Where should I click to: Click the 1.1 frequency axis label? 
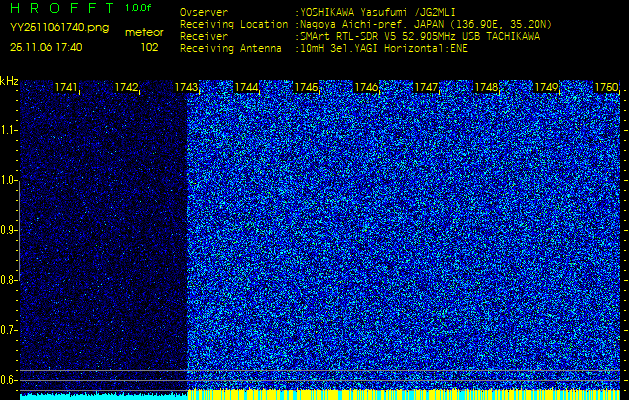coord(8,130)
